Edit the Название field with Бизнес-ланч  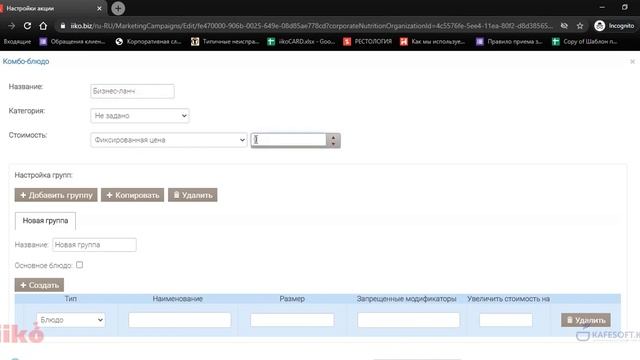pyautogui.click(x=132, y=91)
